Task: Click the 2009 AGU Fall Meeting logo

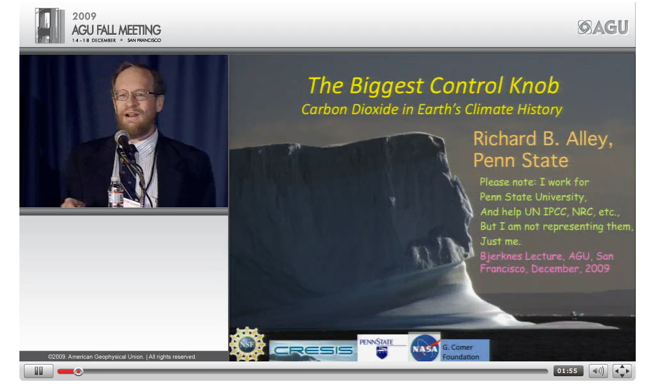Action: pos(98,26)
